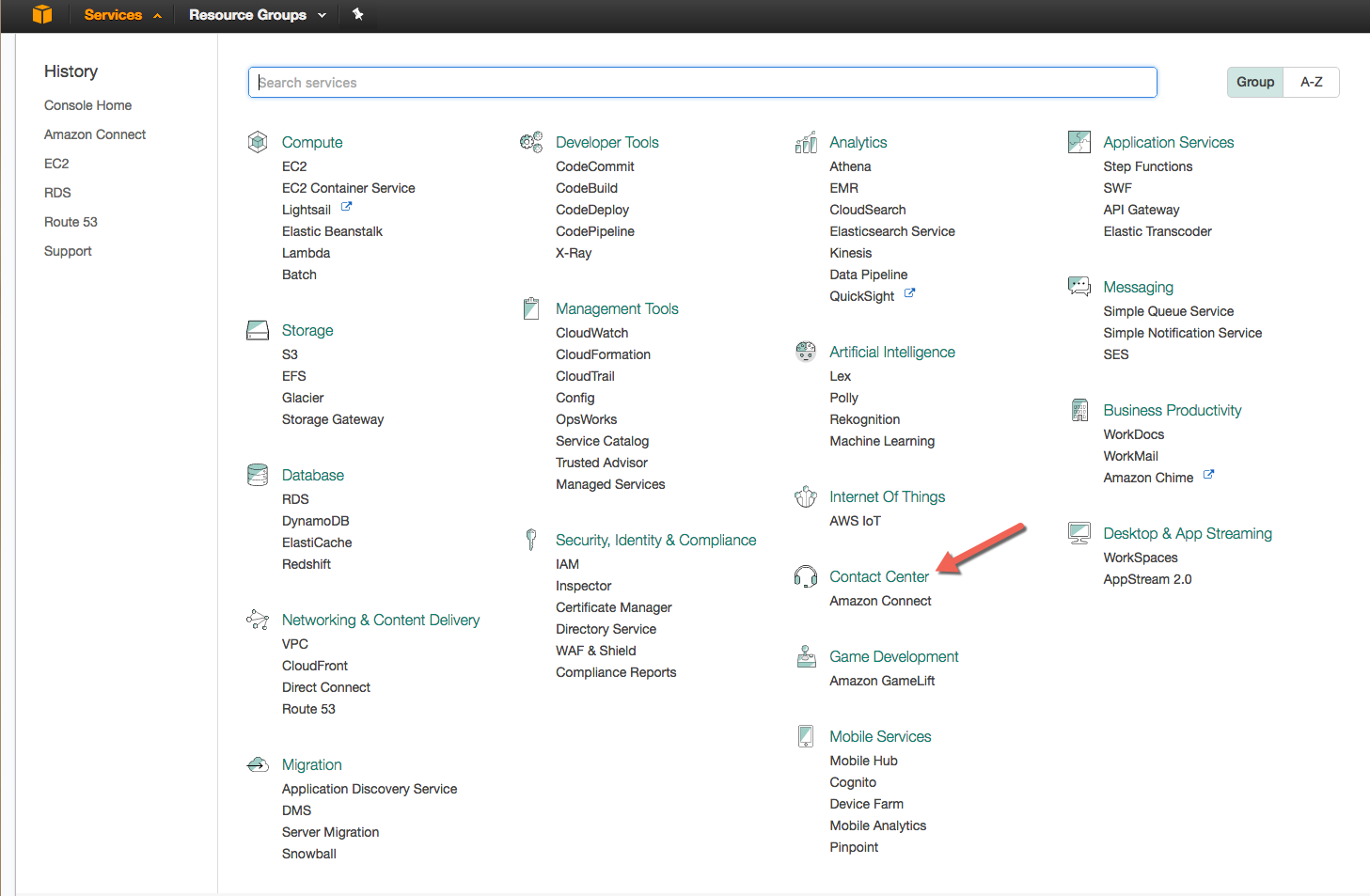Click the Storage category icon

pyautogui.click(x=258, y=330)
